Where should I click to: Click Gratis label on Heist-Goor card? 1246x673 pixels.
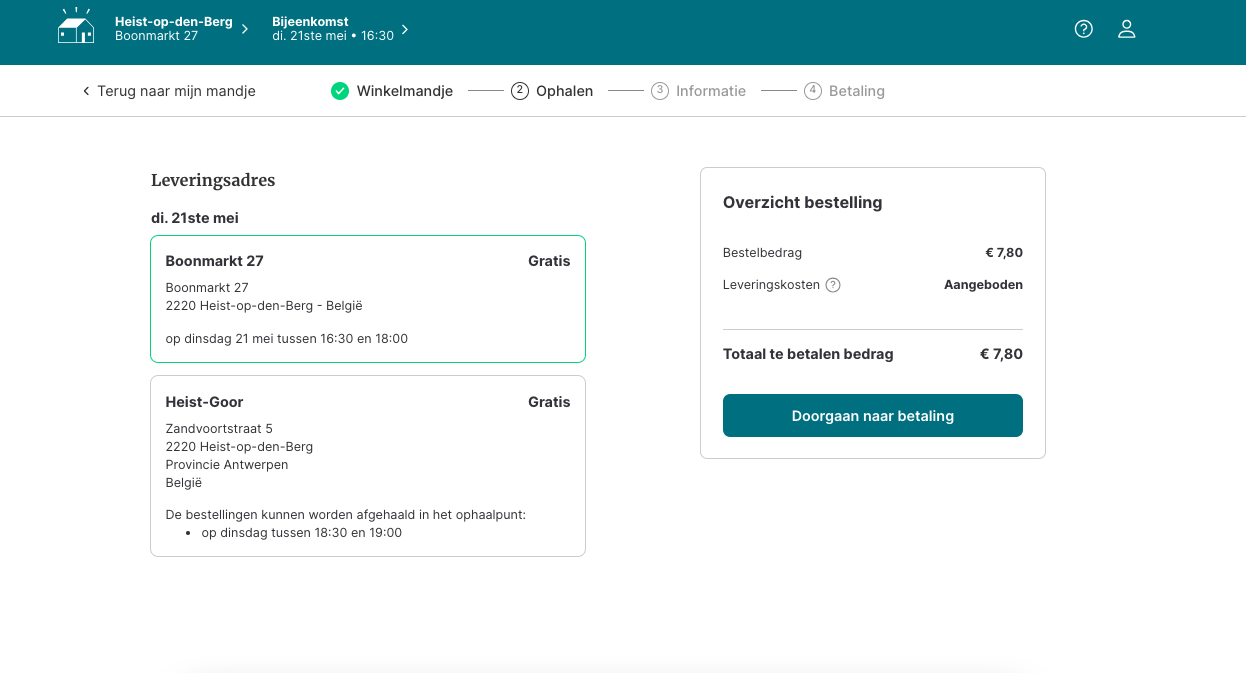pyautogui.click(x=549, y=402)
